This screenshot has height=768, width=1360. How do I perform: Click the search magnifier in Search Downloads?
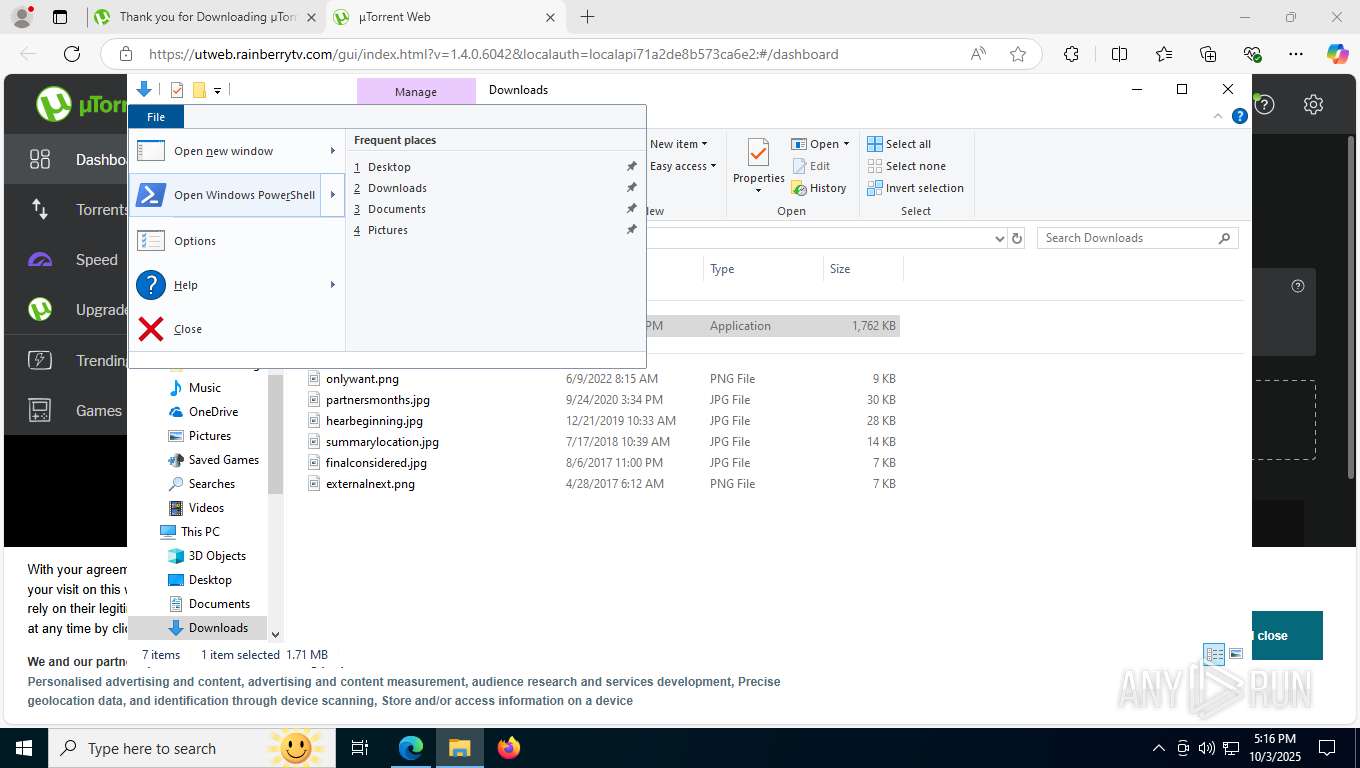[1224, 238]
